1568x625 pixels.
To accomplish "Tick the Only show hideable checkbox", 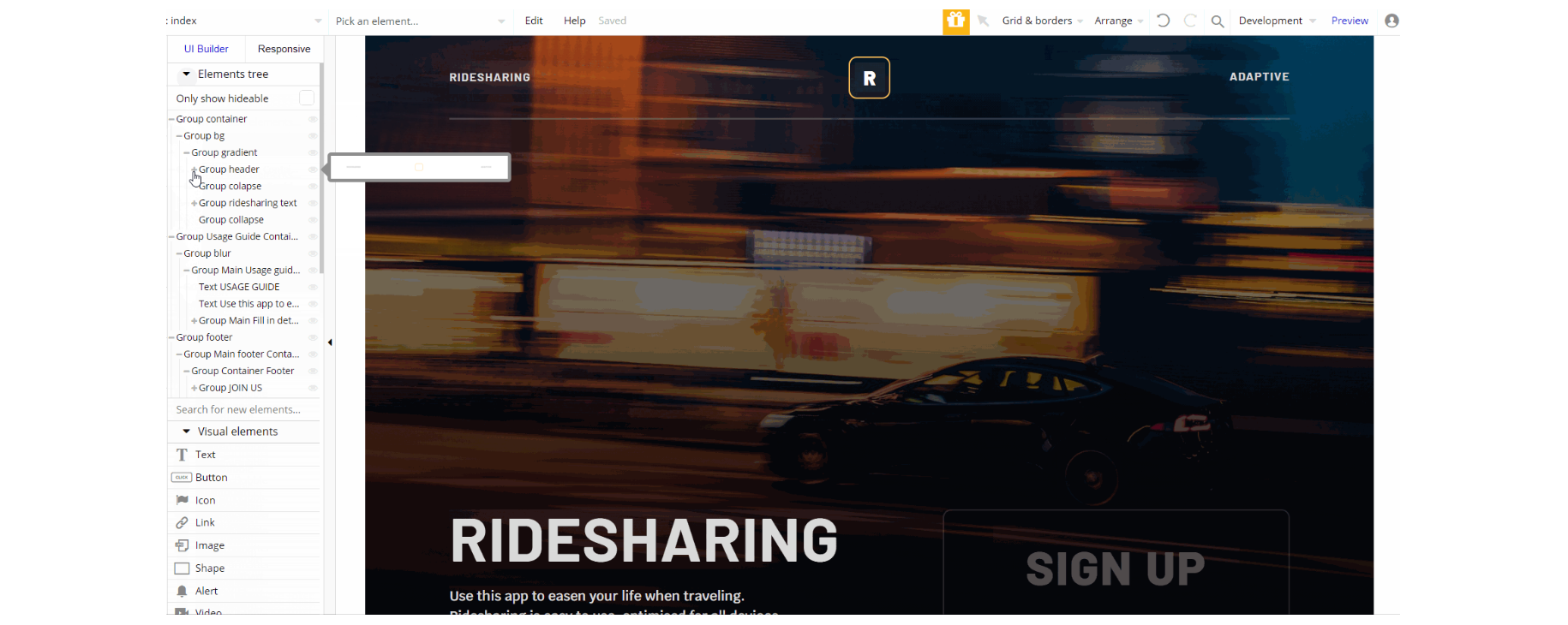I will (306, 98).
